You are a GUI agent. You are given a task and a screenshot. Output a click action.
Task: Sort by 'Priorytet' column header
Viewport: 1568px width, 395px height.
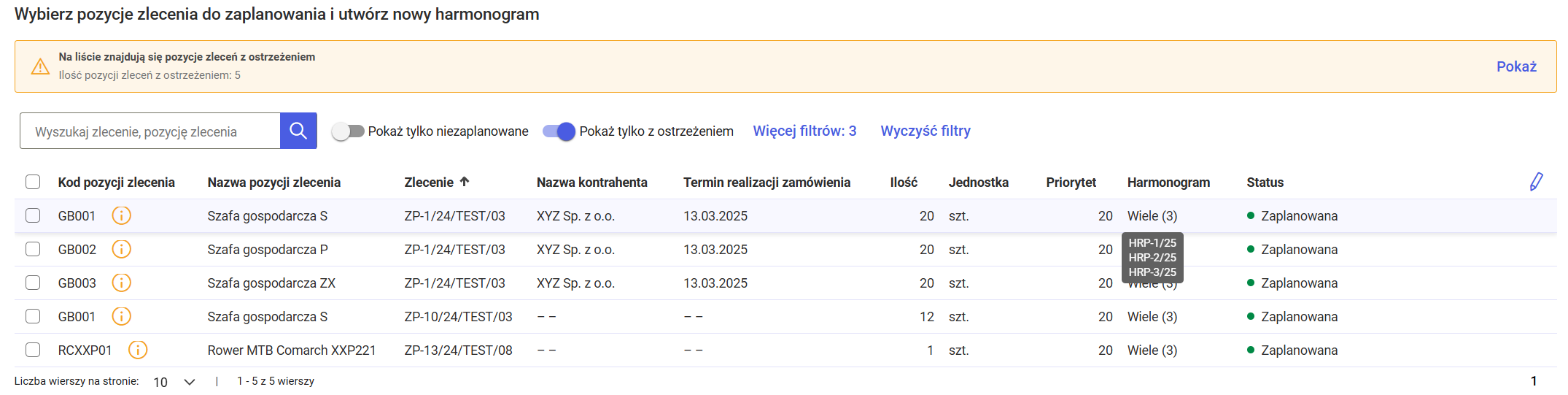[x=1071, y=183]
